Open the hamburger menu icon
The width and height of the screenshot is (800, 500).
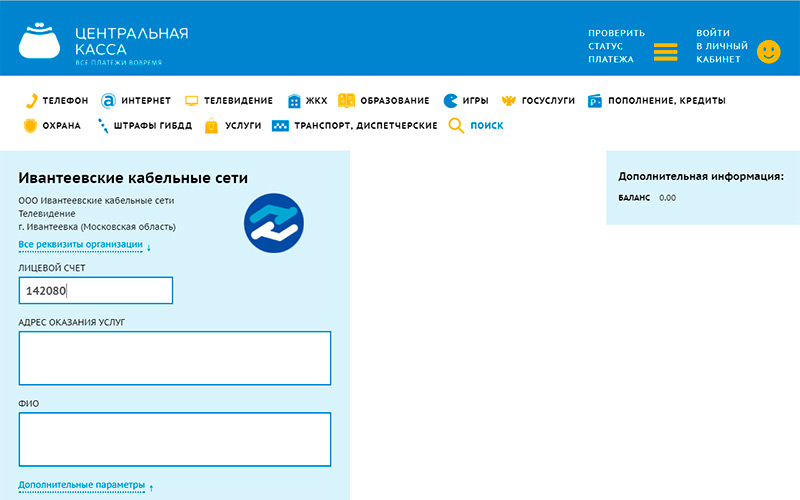coord(665,52)
